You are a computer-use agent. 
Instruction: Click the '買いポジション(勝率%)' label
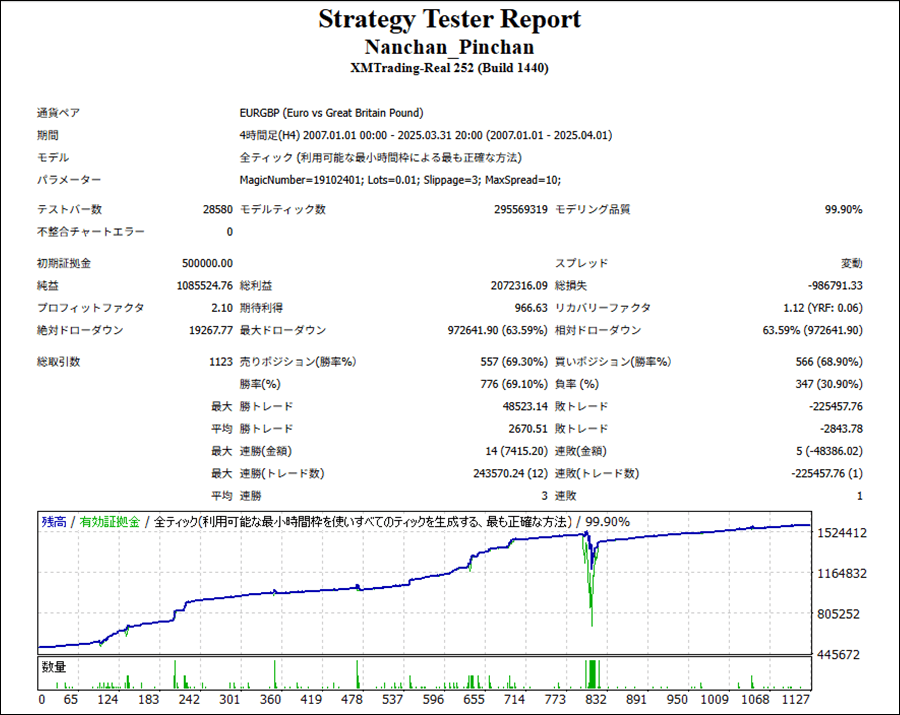point(613,362)
